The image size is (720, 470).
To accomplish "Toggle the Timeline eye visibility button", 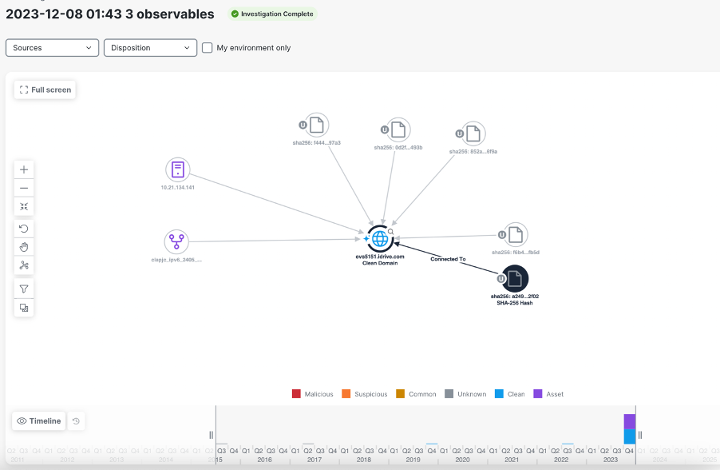I will [40, 421].
